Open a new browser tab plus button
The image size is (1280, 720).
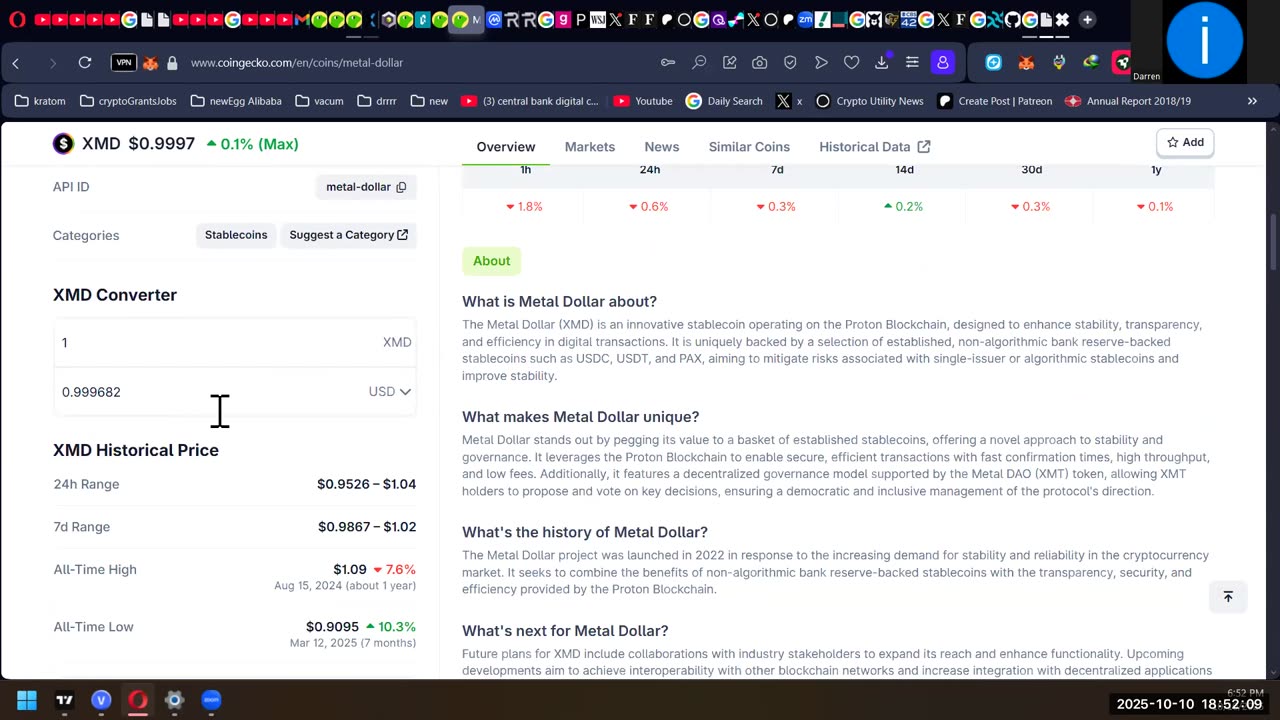click(1087, 20)
